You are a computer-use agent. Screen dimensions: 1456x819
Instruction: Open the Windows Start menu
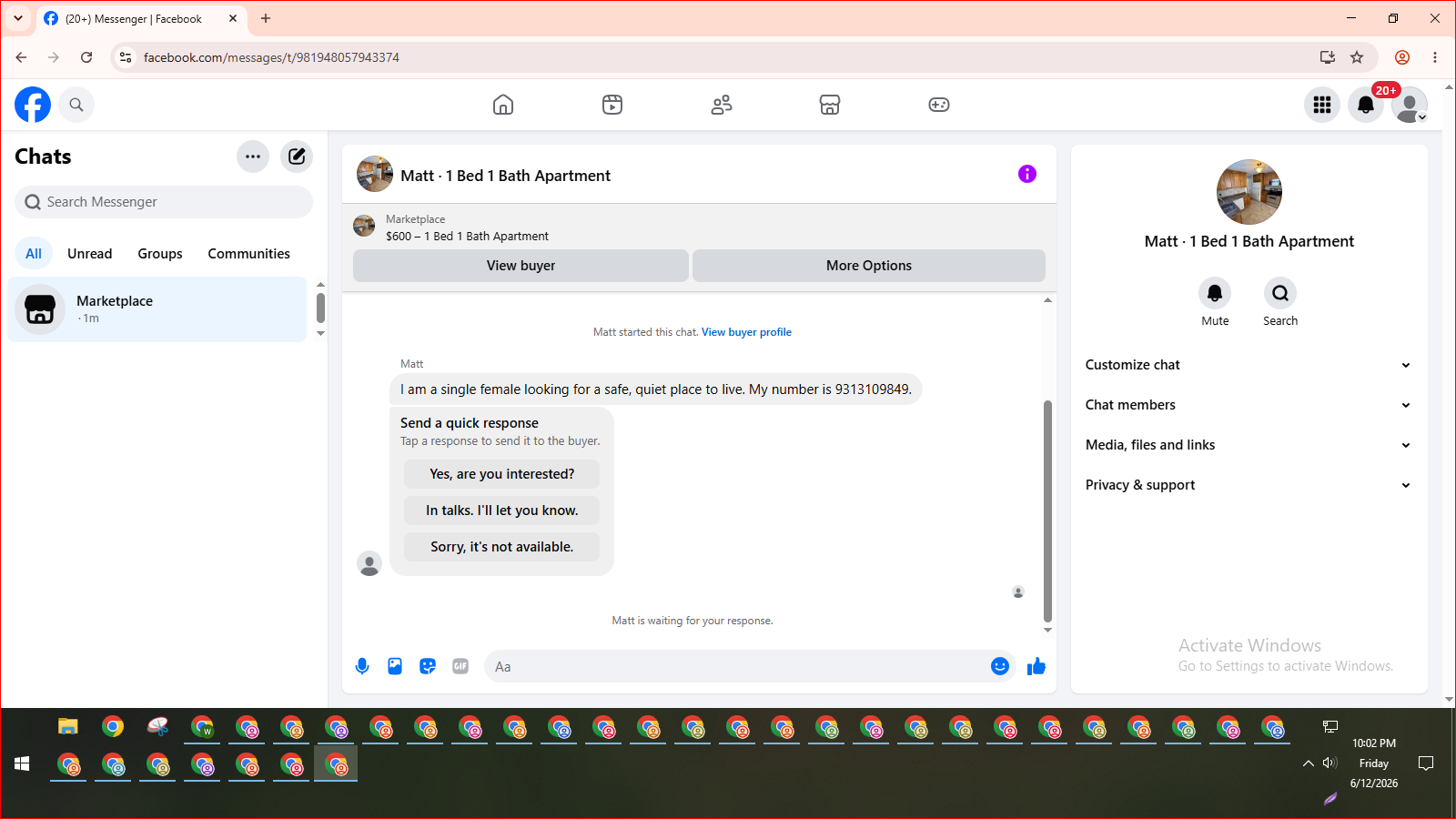coord(23,763)
